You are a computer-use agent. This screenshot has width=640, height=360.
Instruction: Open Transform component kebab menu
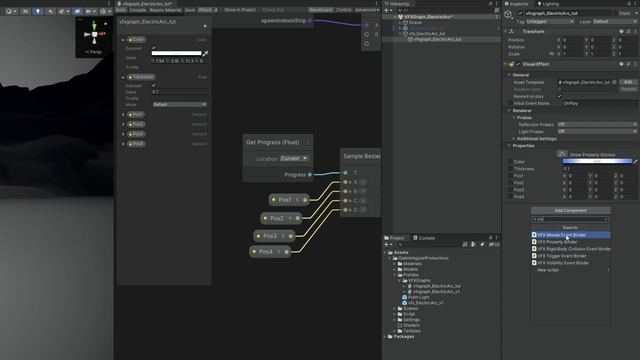[x=635, y=31]
